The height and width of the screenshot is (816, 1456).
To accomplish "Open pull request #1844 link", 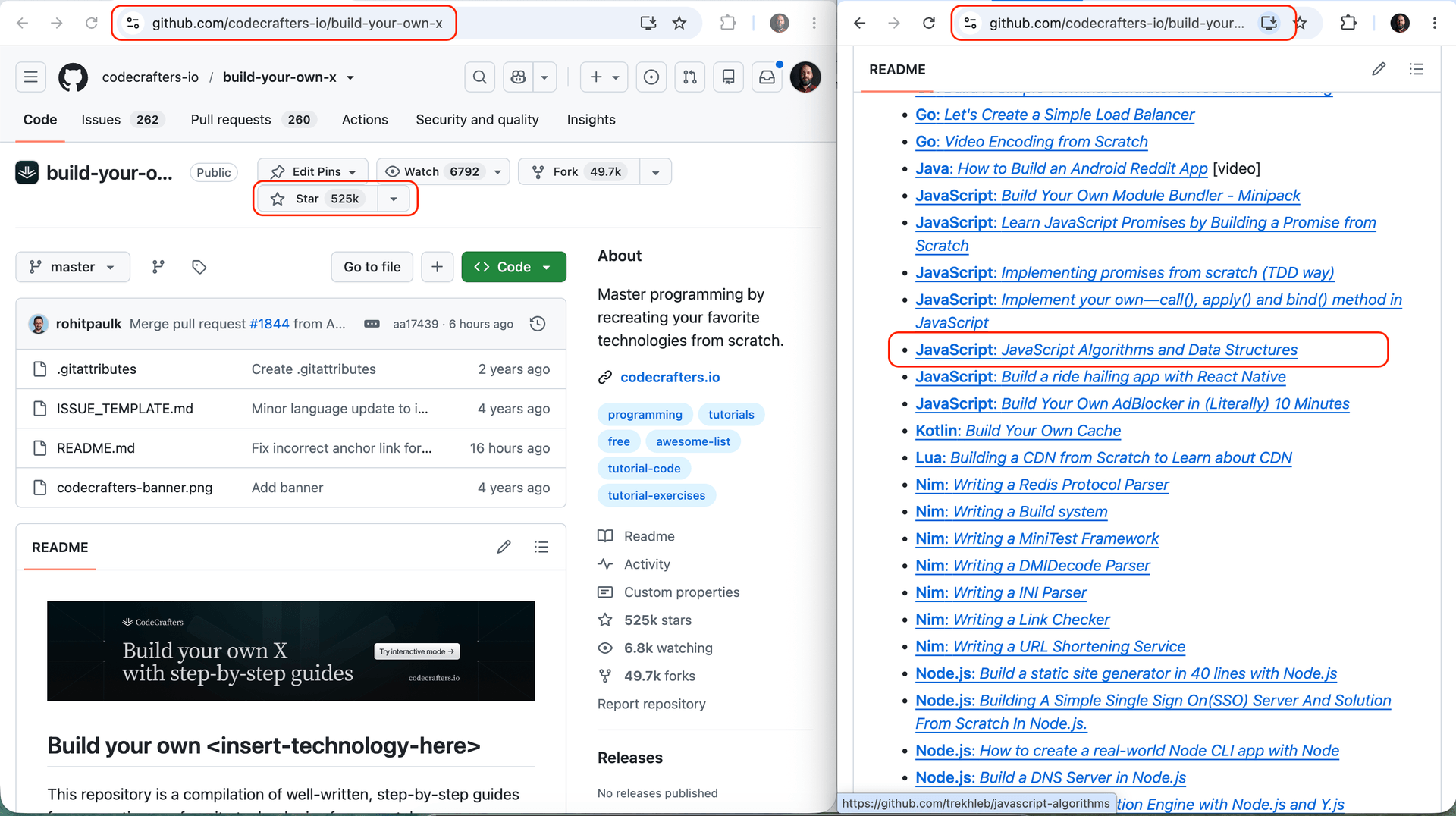I will (269, 324).
